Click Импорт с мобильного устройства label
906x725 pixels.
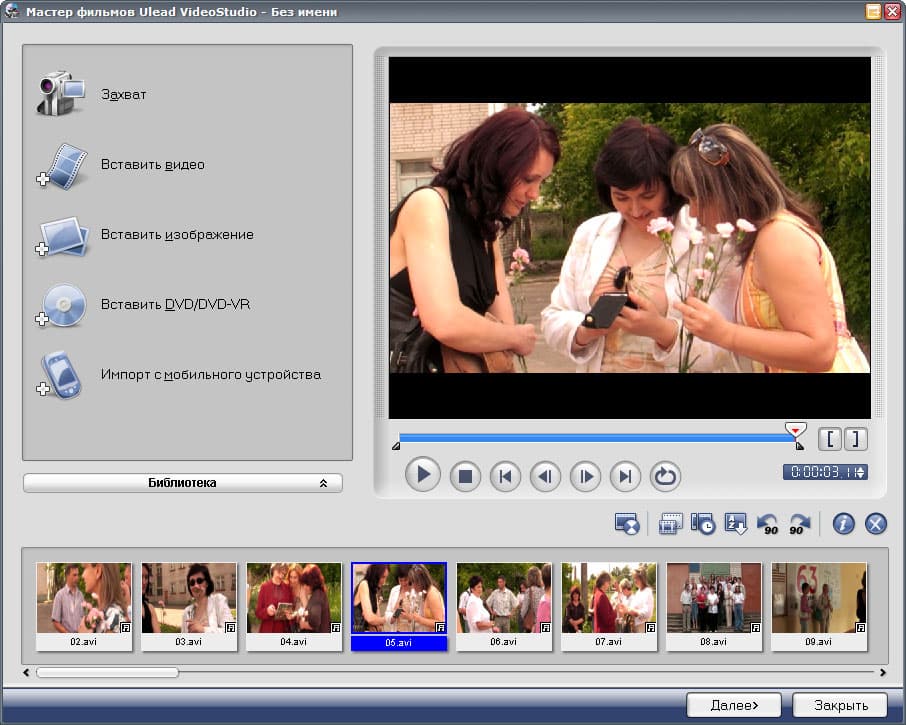(x=210, y=375)
